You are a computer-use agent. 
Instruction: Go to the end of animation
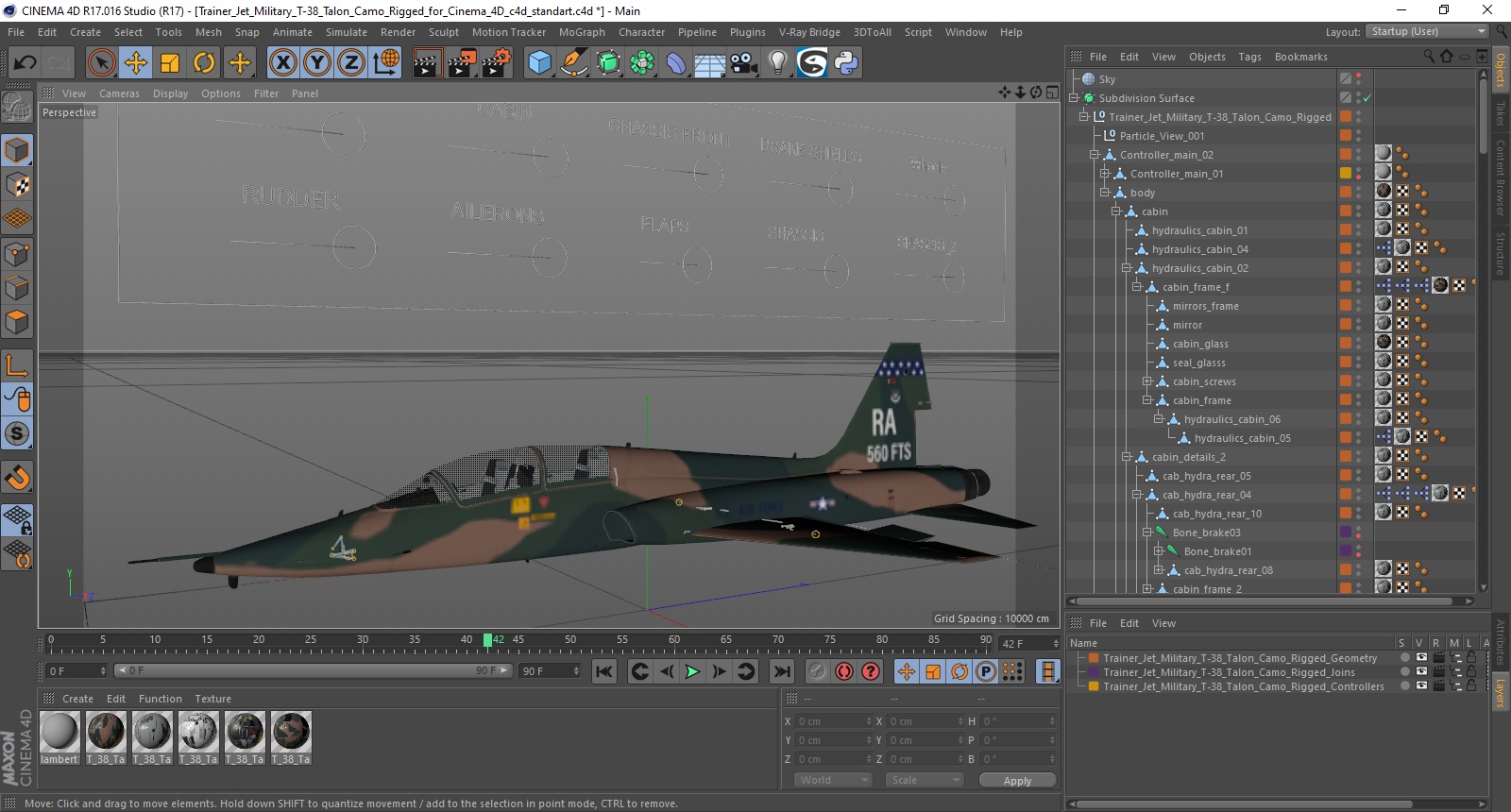click(781, 671)
